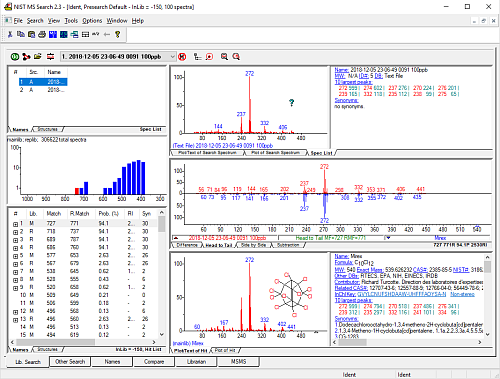Viewport: 500px width, 379px height.
Task: Click the red circled stop/disable icon
Action: [182, 57]
